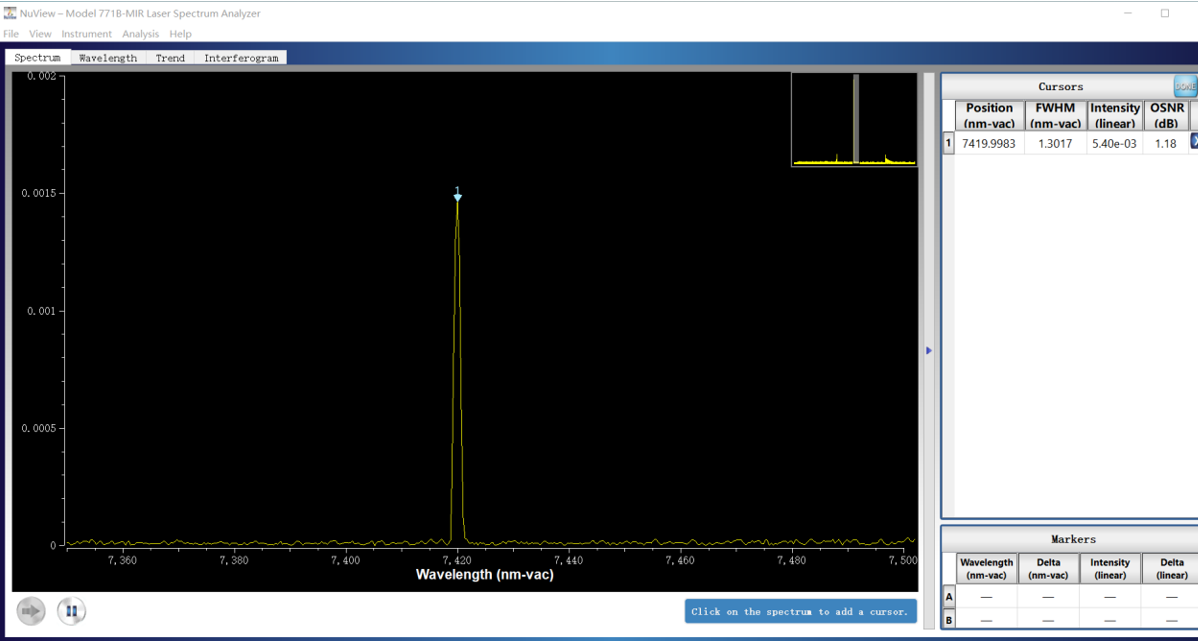The image size is (1198, 641).
Task: Switch to the Interferogram tab
Action: [x=241, y=58]
